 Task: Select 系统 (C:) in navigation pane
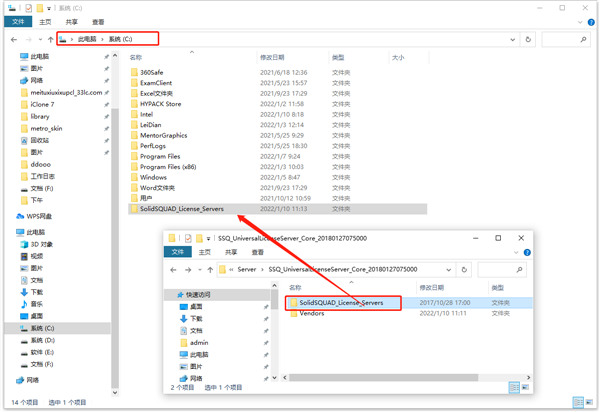pyautogui.click(x=57, y=328)
